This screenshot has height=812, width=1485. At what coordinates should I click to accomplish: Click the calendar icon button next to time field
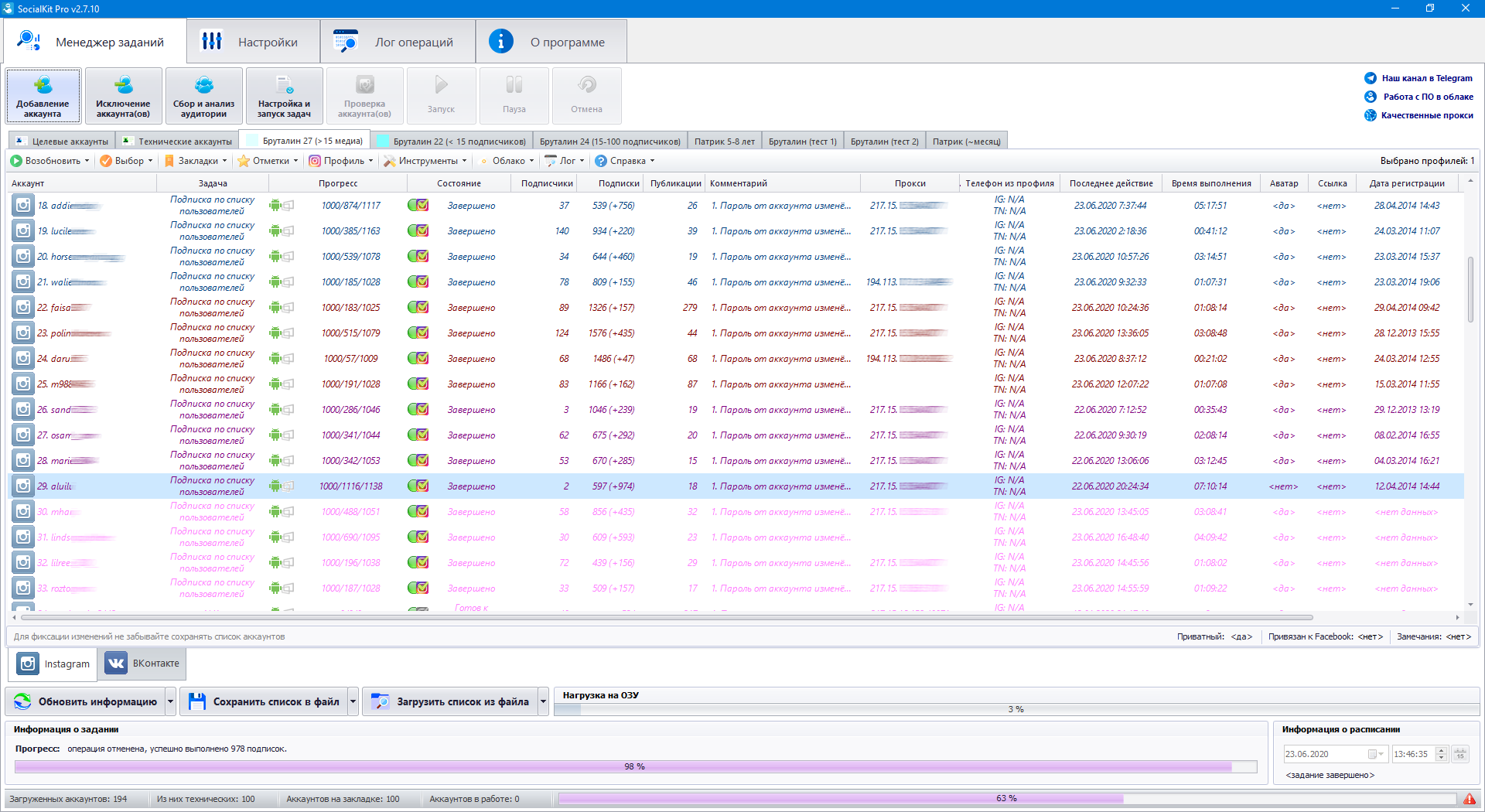(1460, 754)
